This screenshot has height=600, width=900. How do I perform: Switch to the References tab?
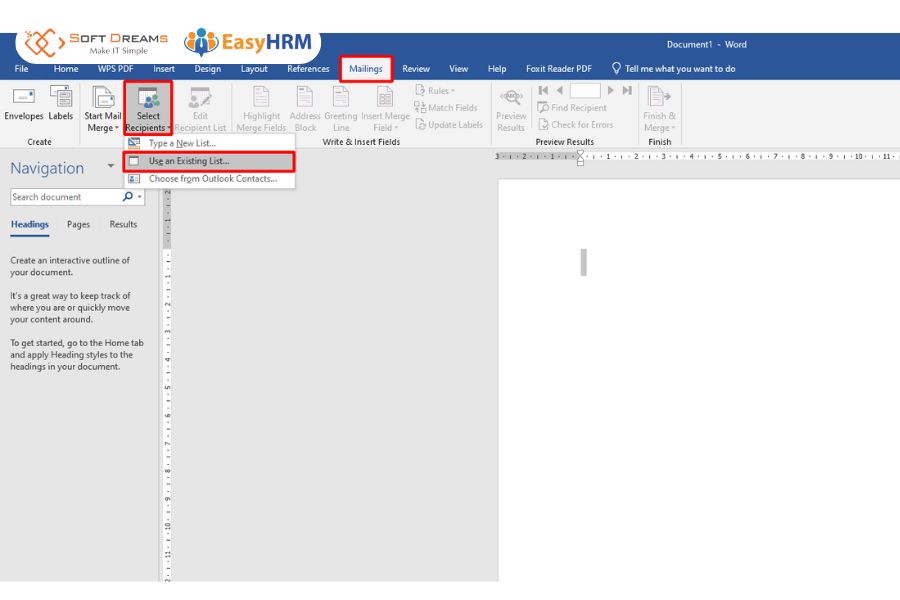point(308,69)
